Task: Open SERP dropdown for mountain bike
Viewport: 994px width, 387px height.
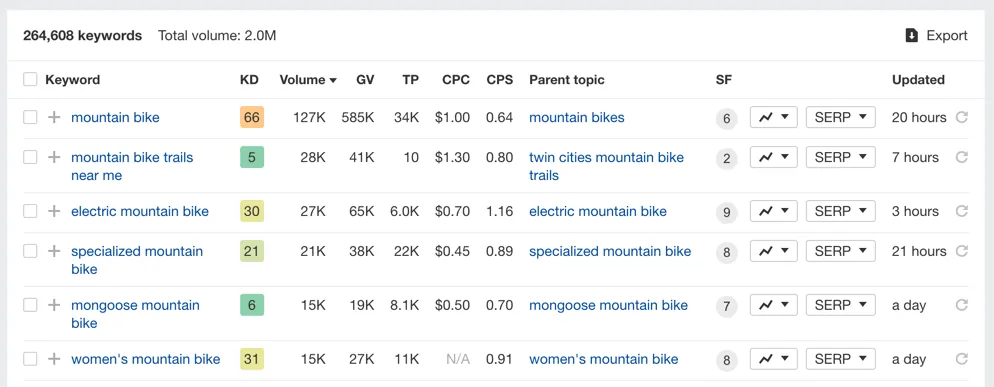Action: [841, 117]
